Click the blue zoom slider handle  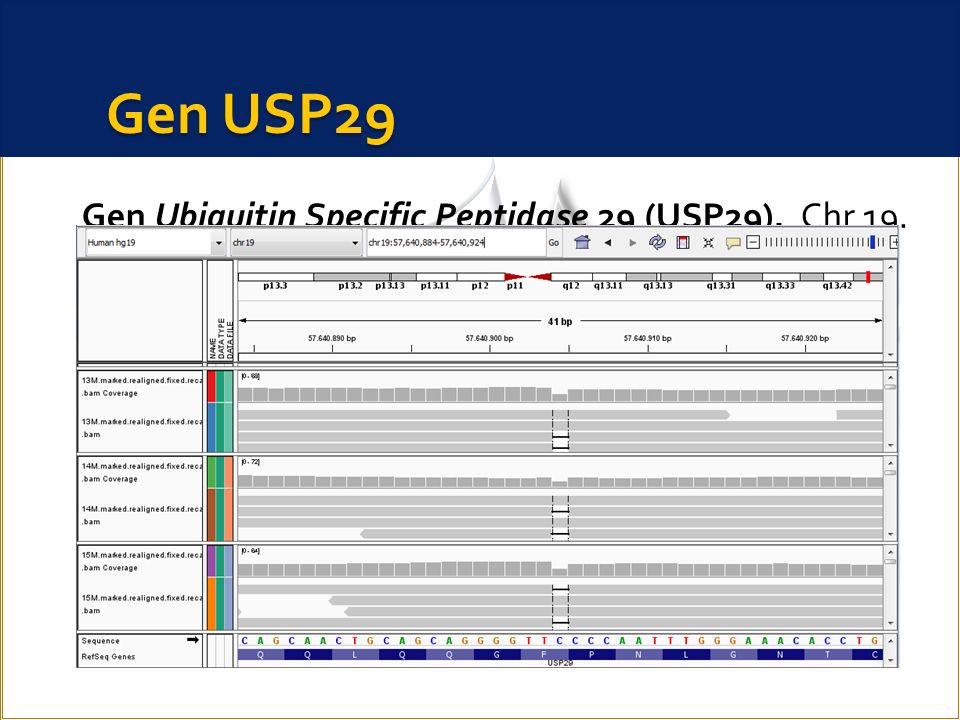click(x=872, y=242)
